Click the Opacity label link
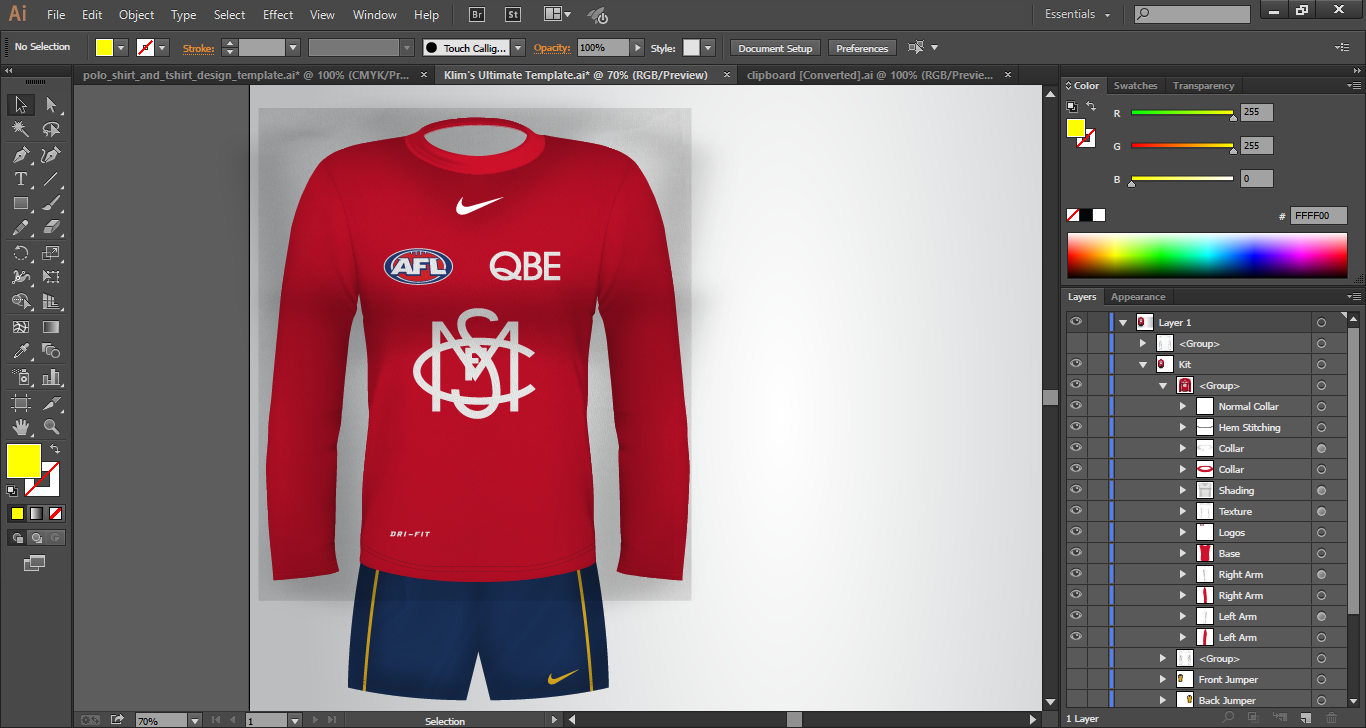The image size is (1366, 728). coord(552,48)
